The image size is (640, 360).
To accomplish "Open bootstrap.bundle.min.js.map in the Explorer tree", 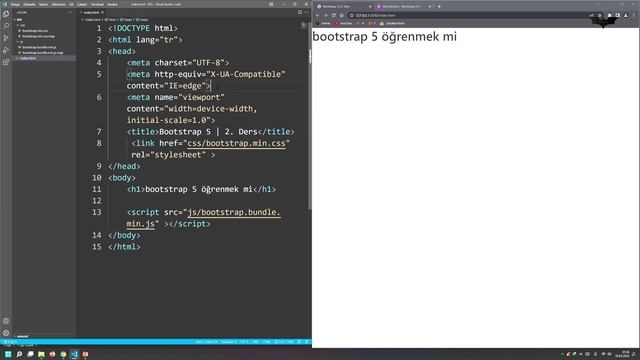I will (42, 53).
